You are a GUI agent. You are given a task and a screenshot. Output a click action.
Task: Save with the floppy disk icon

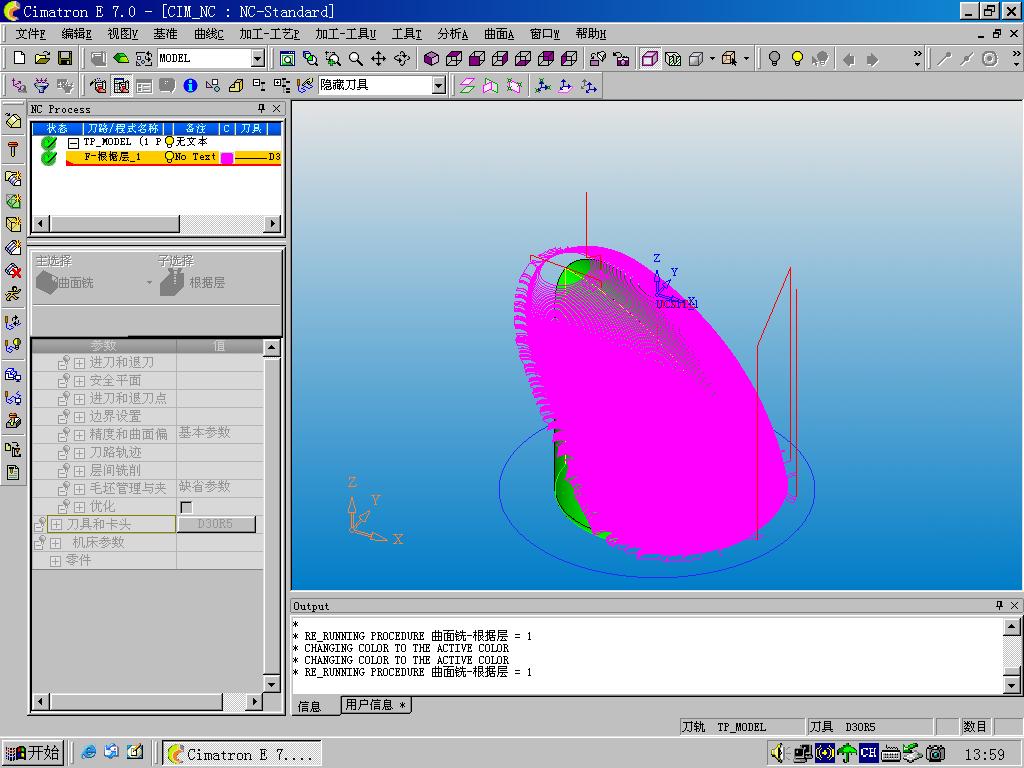click(65, 58)
